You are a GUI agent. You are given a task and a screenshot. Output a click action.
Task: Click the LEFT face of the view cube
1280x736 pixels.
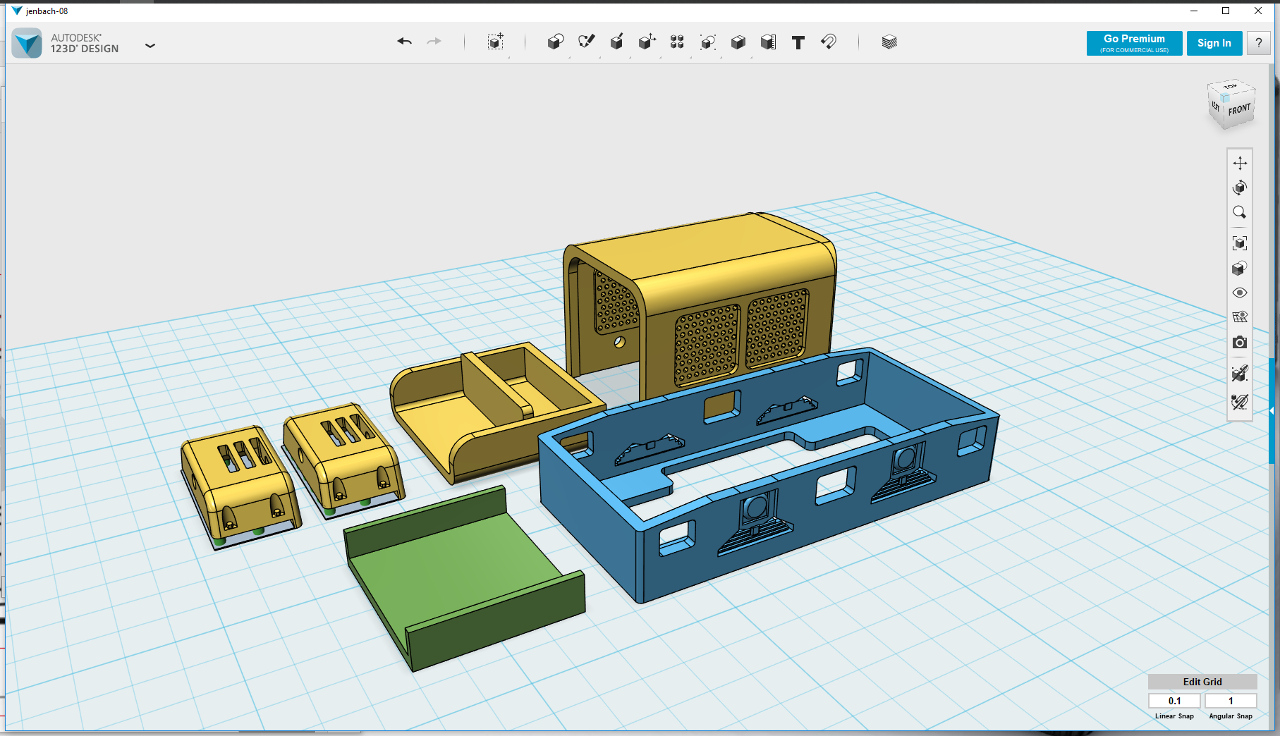[x=1216, y=106]
